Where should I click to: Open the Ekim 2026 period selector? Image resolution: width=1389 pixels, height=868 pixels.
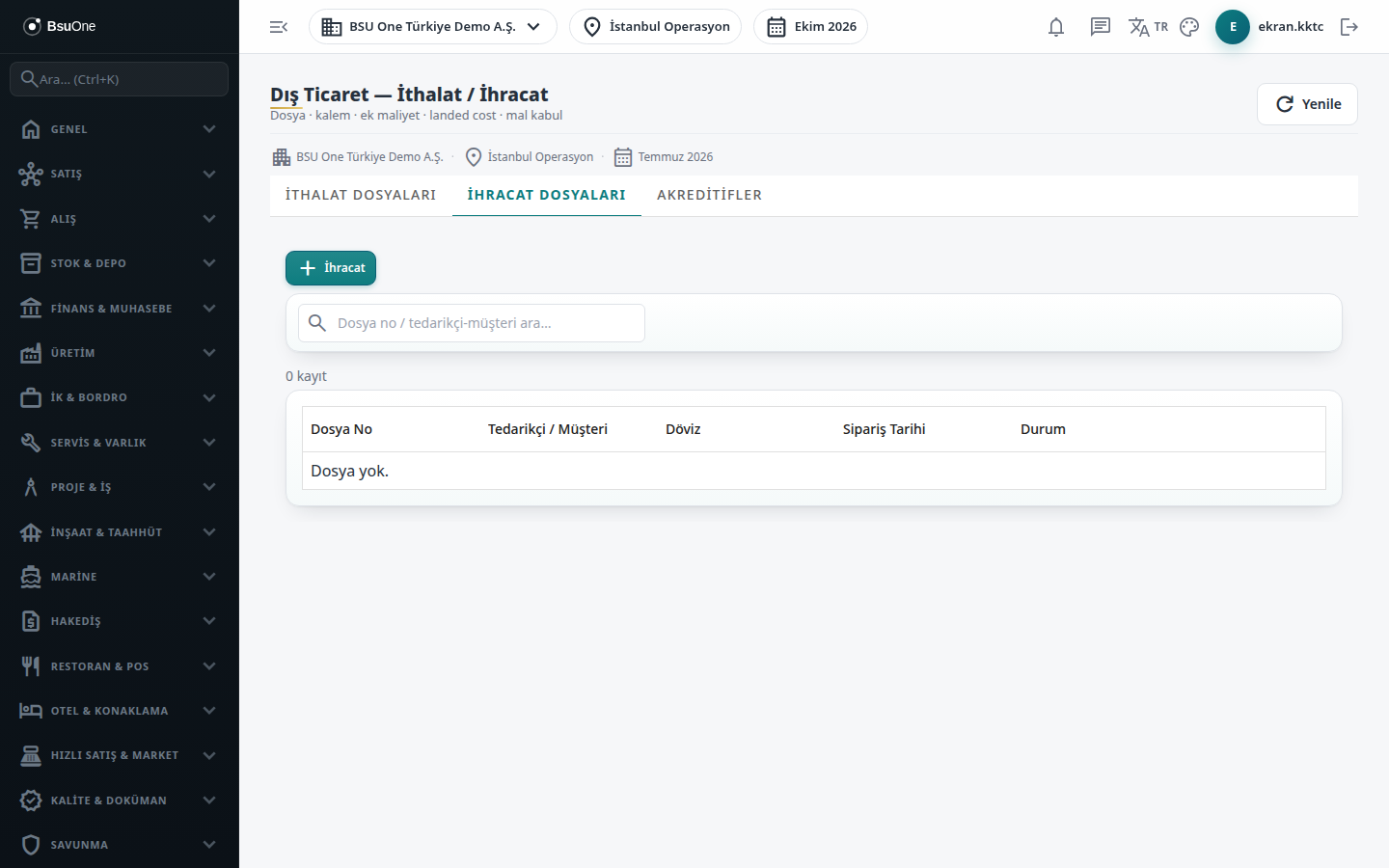tap(810, 27)
